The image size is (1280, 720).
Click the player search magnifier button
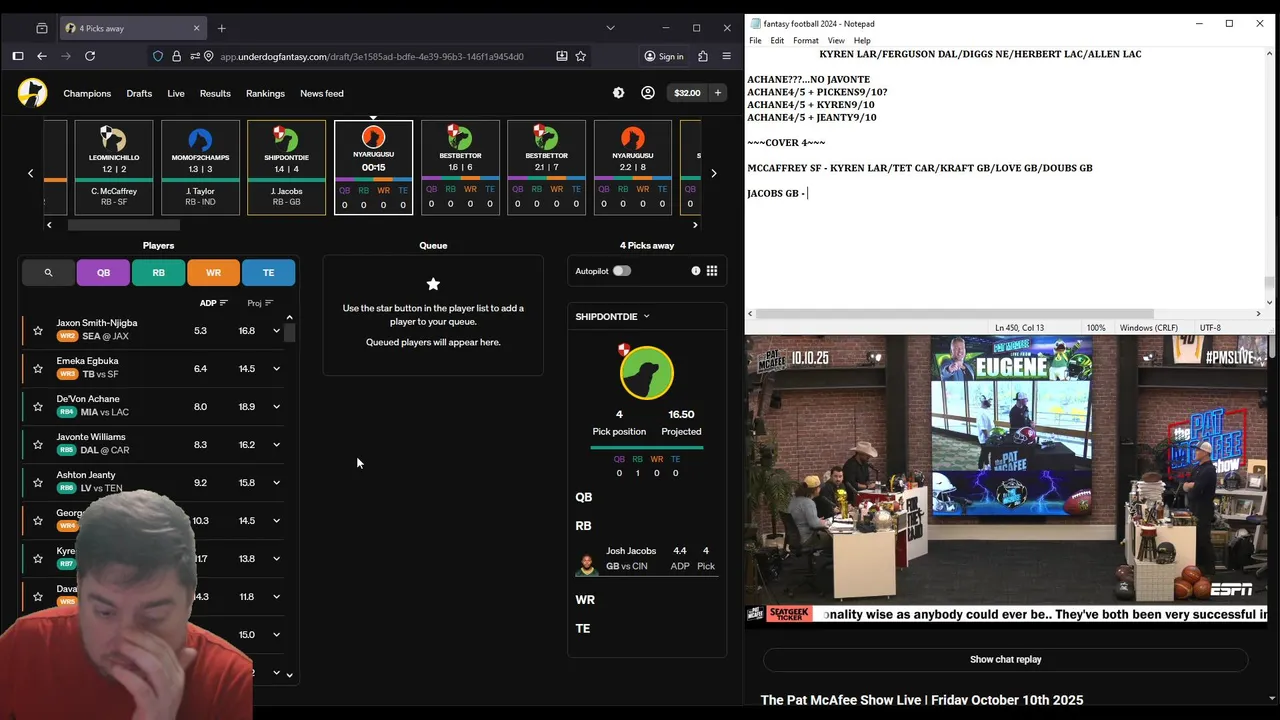pos(48,272)
